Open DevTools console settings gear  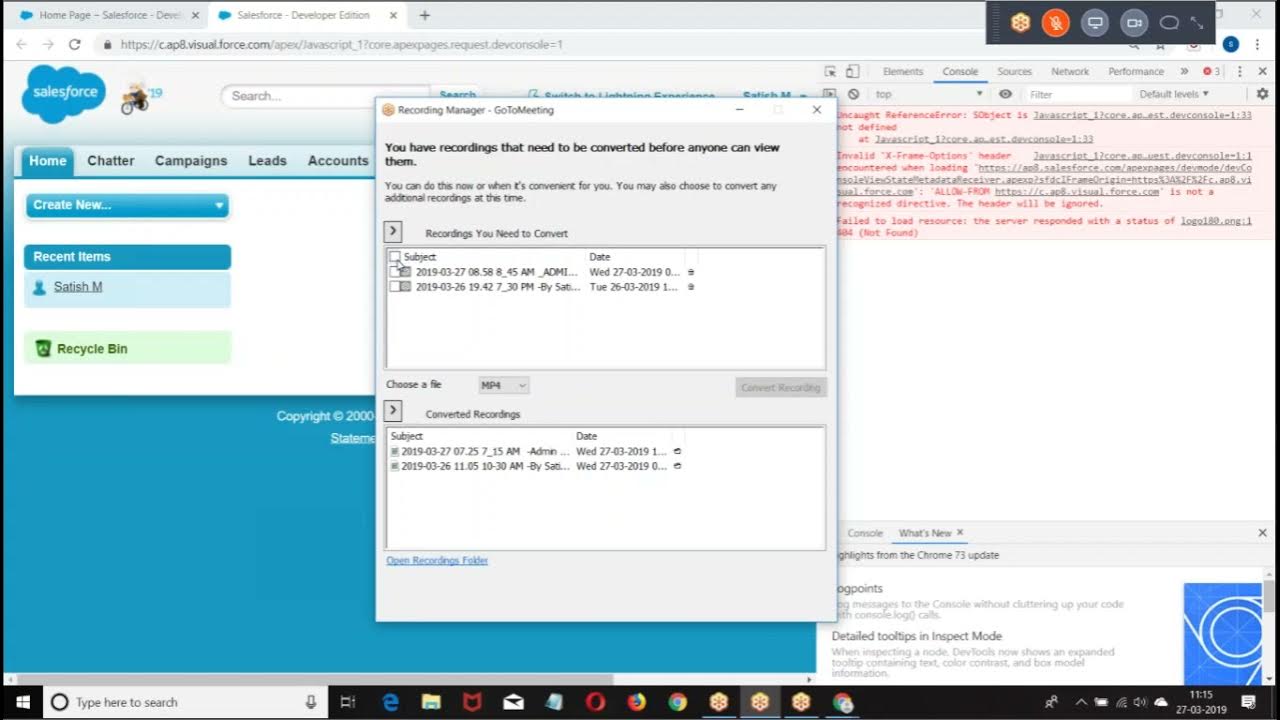pyautogui.click(x=1262, y=94)
